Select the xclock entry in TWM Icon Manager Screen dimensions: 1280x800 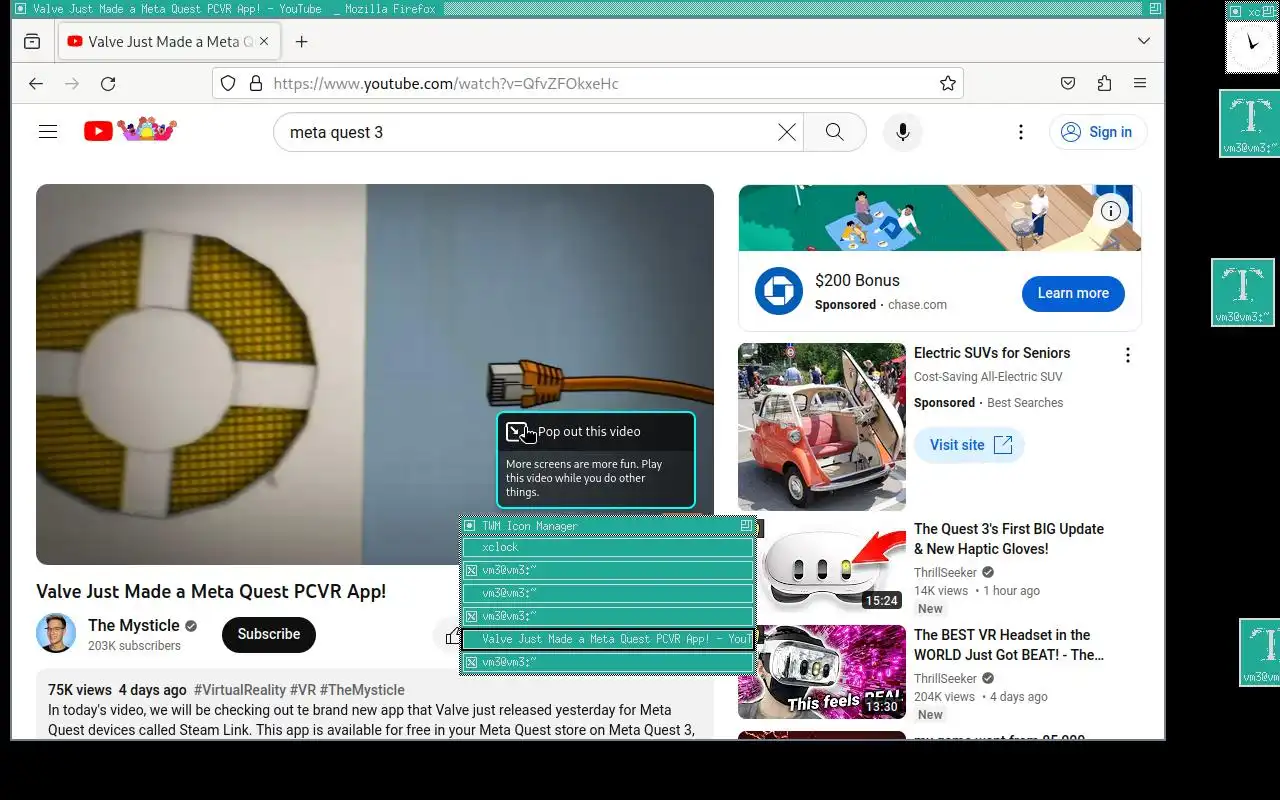point(607,547)
